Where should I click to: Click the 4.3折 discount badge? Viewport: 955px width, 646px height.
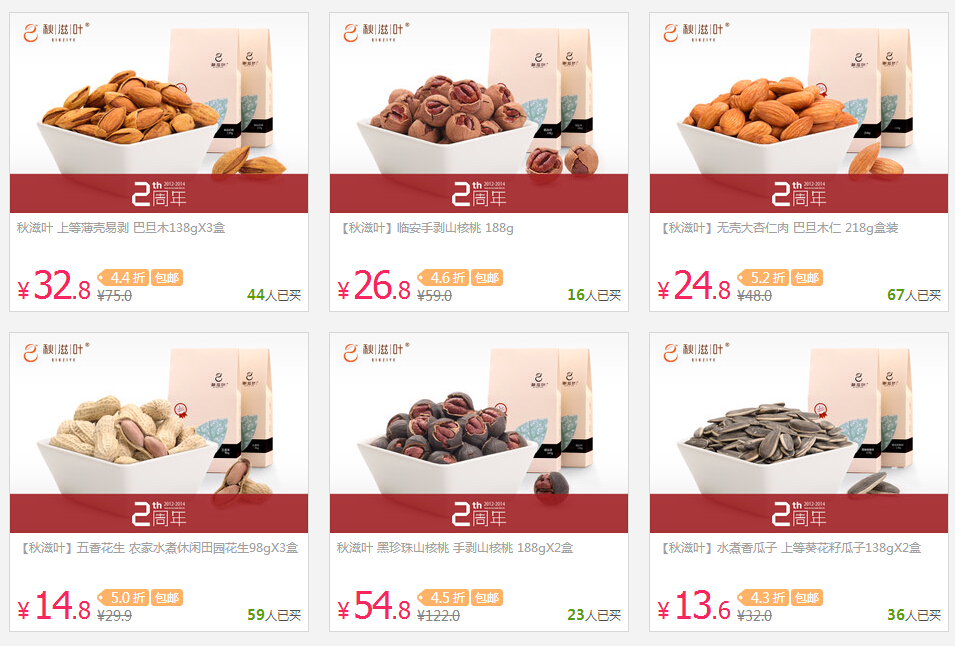[763, 598]
